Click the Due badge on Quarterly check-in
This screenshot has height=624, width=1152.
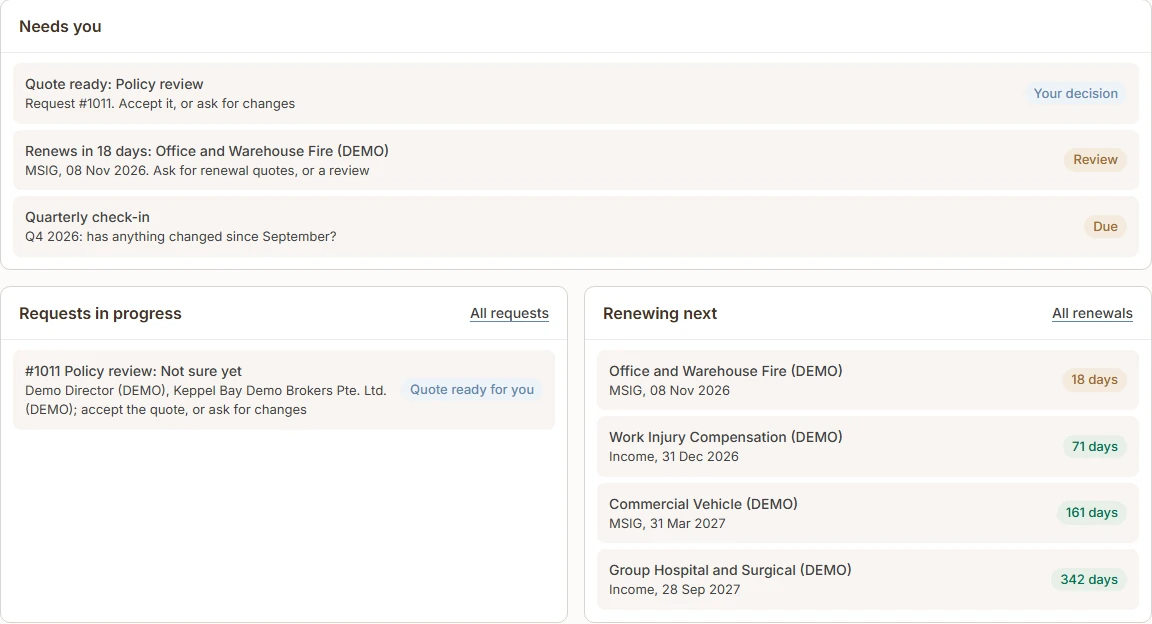[1105, 226]
